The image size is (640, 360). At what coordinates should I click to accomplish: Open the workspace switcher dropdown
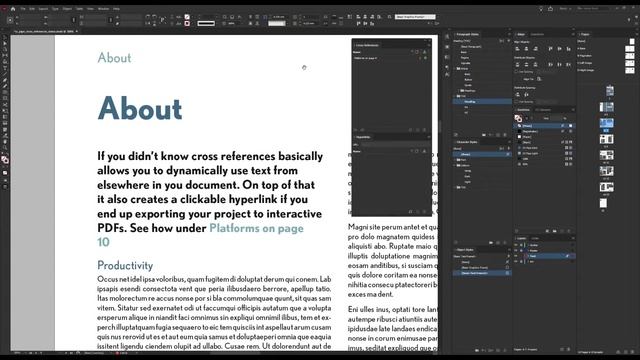(566, 9)
